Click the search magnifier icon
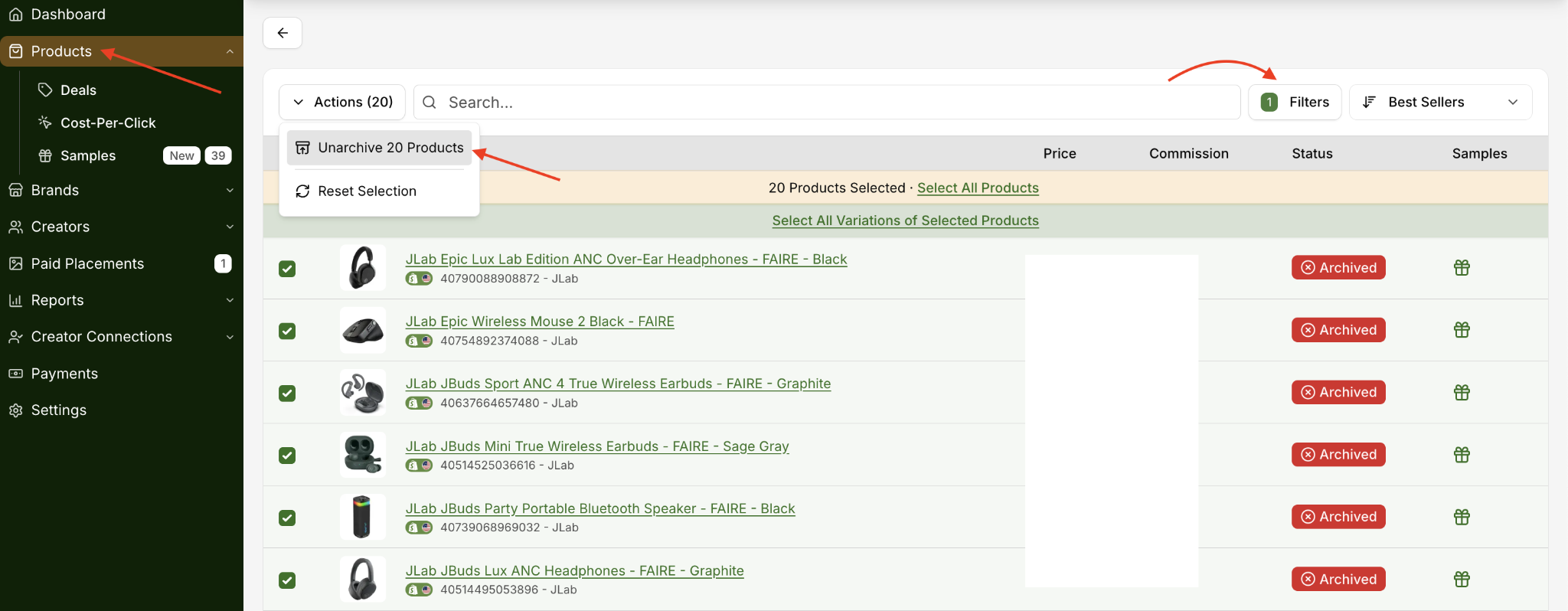 coord(430,102)
